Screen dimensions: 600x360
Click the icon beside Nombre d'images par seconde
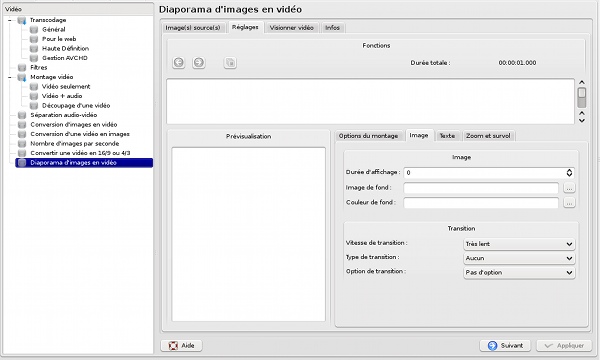tap(22, 144)
